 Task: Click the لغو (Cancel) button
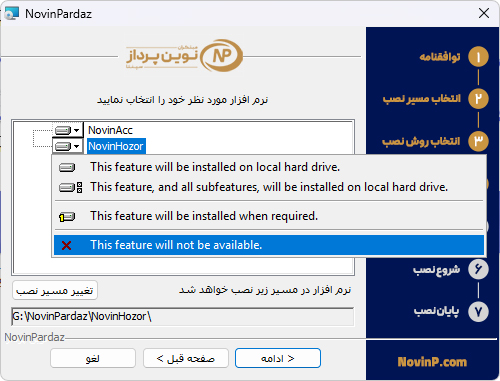tap(93, 358)
